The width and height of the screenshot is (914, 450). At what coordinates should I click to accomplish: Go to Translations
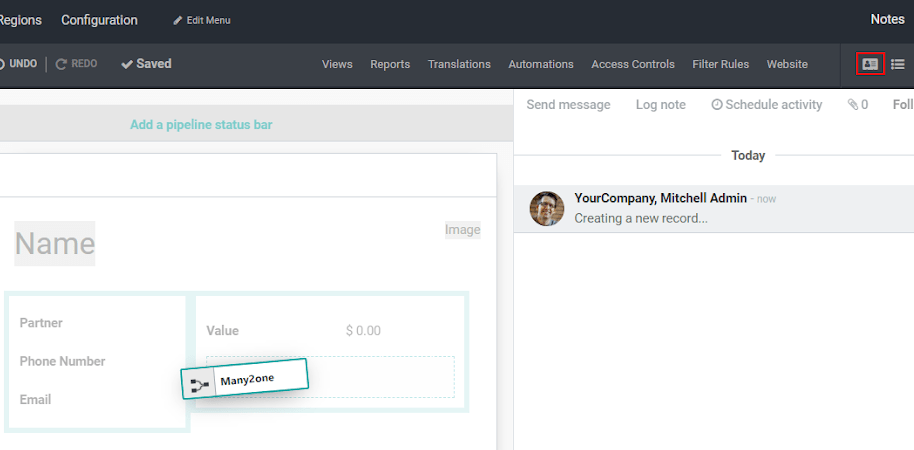coord(459,64)
